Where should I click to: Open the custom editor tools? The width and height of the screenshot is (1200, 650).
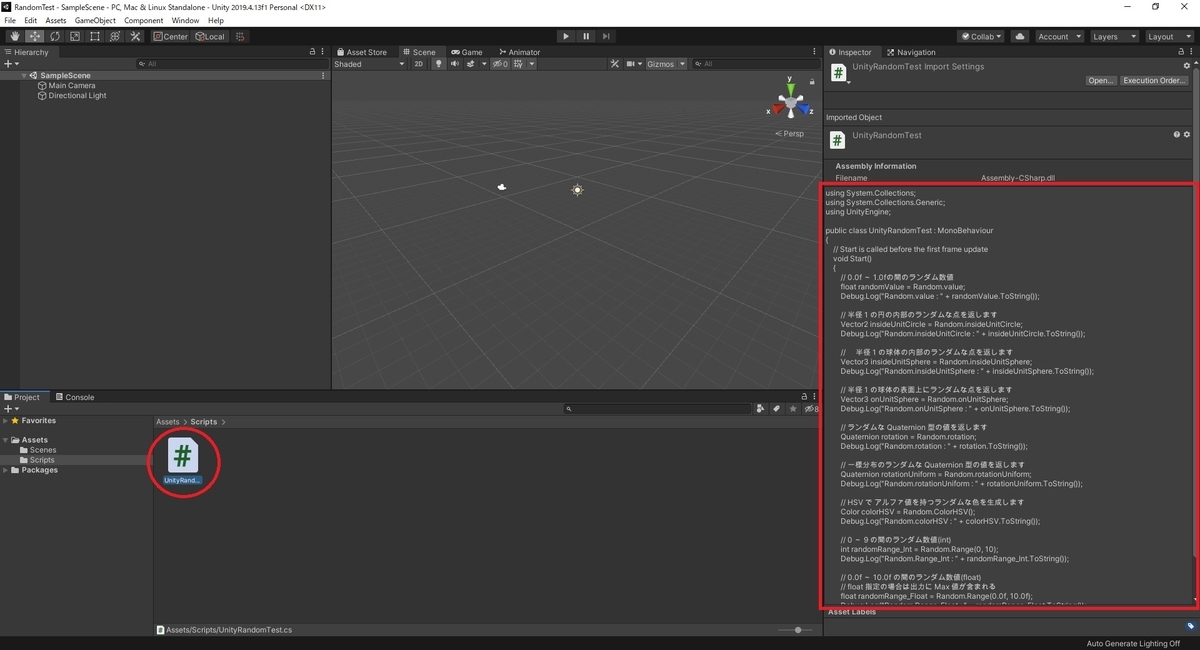(136, 36)
